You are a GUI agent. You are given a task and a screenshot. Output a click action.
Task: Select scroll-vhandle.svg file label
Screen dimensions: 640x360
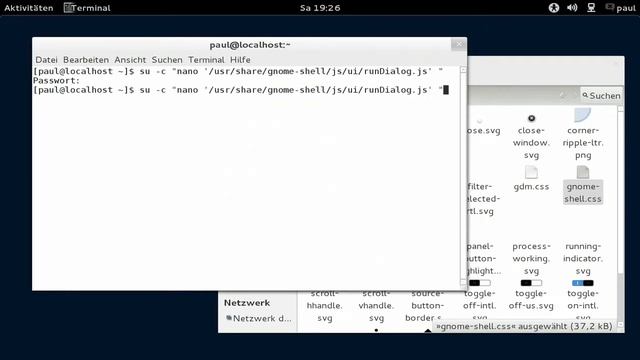pos(376,306)
